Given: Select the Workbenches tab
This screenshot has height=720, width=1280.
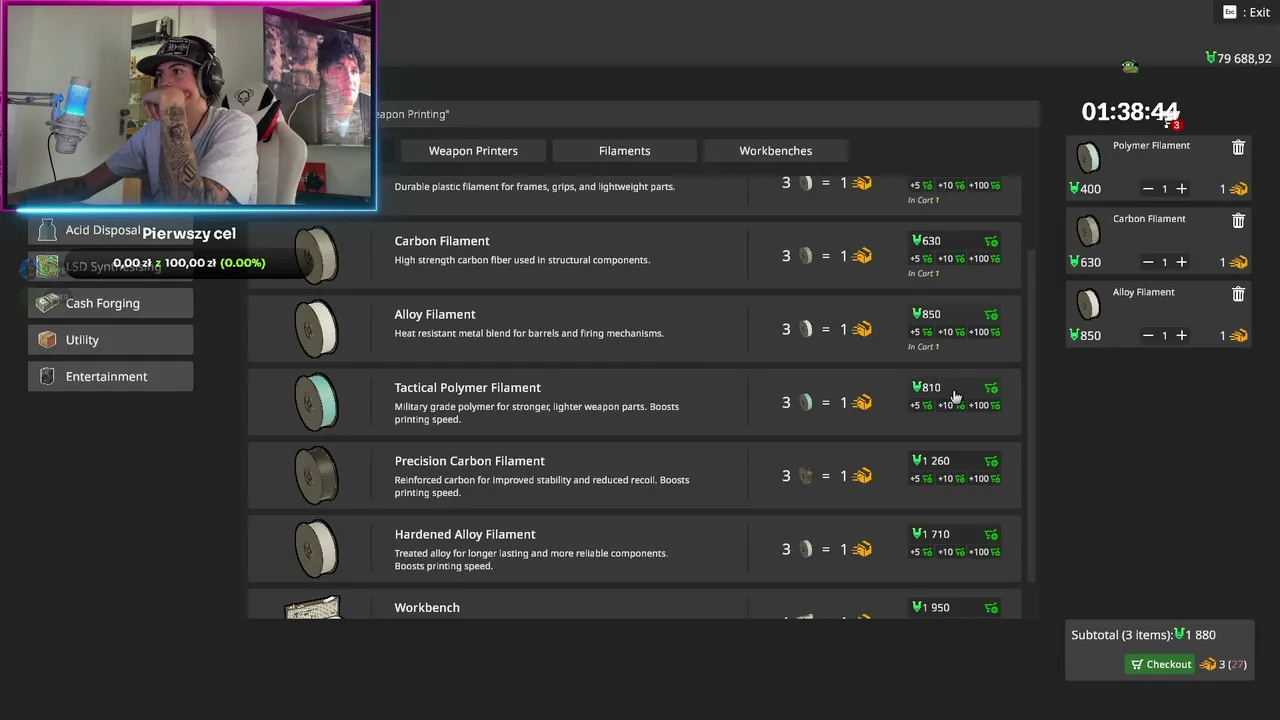Looking at the screenshot, I should (x=775, y=151).
